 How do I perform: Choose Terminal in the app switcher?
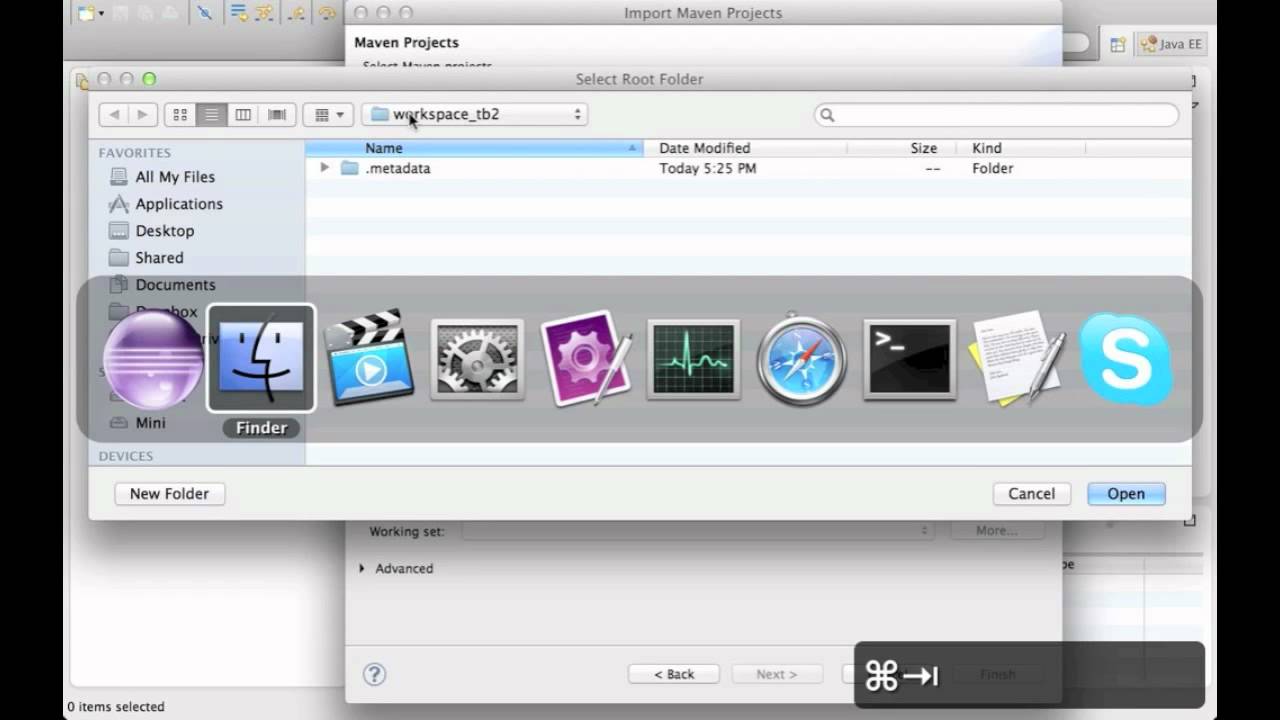click(910, 360)
